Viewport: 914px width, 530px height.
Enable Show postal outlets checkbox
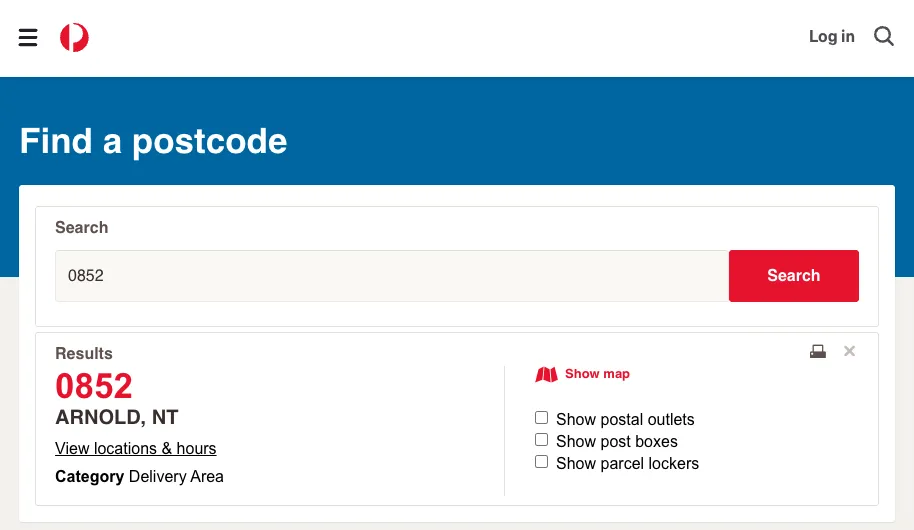click(542, 418)
